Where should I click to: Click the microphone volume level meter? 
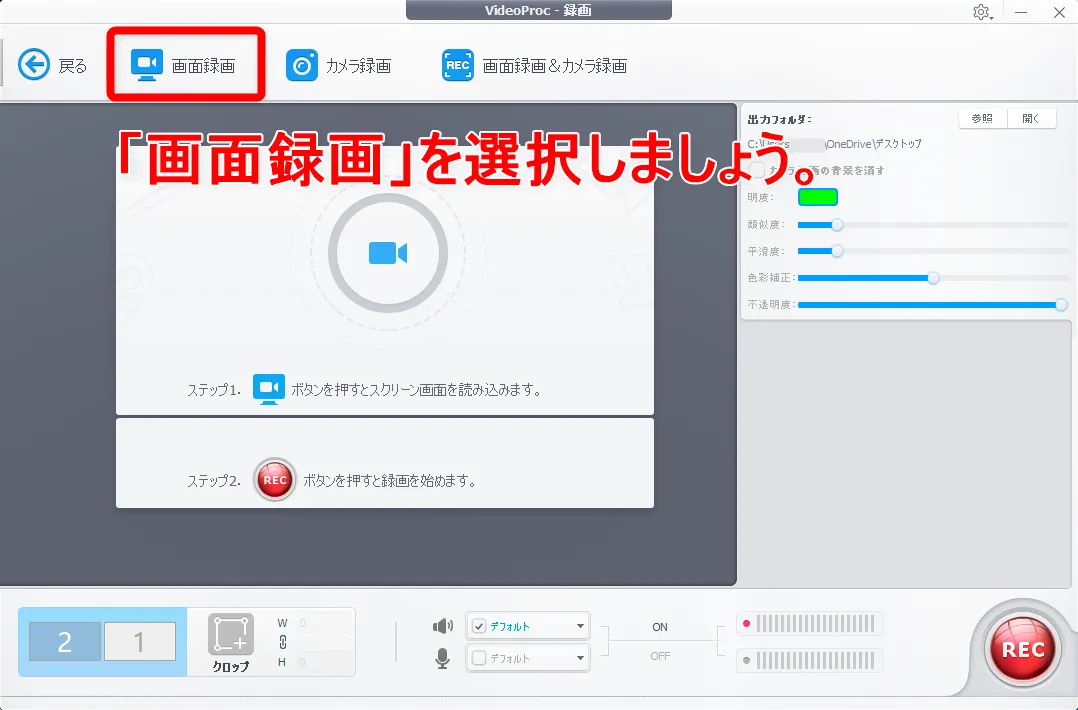coord(809,661)
